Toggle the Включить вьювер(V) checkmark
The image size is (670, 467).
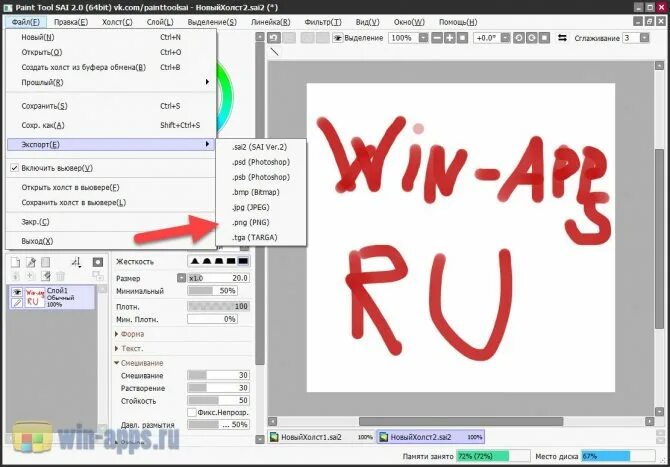15,168
